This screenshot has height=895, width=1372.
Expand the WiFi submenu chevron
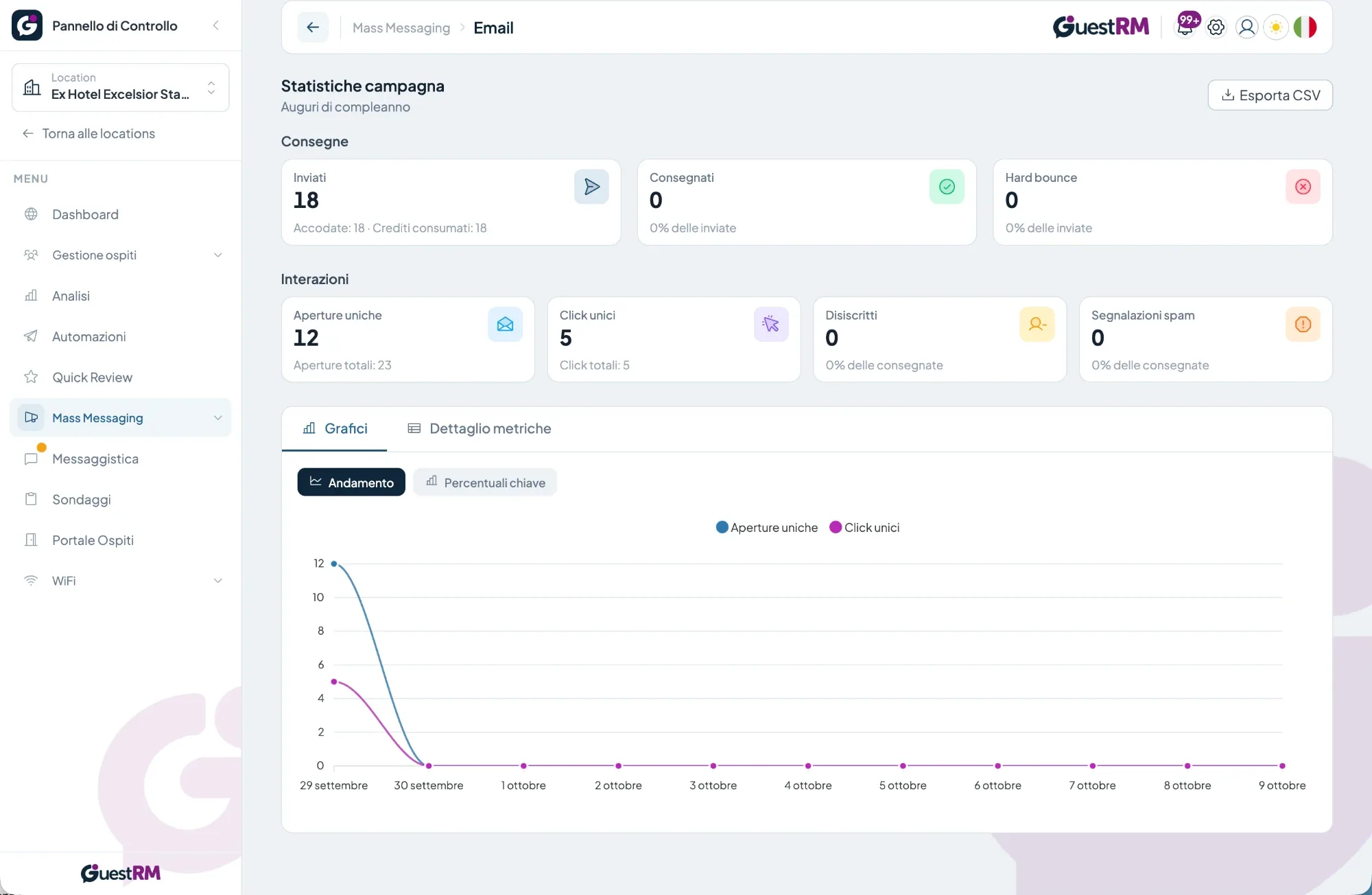click(x=217, y=581)
